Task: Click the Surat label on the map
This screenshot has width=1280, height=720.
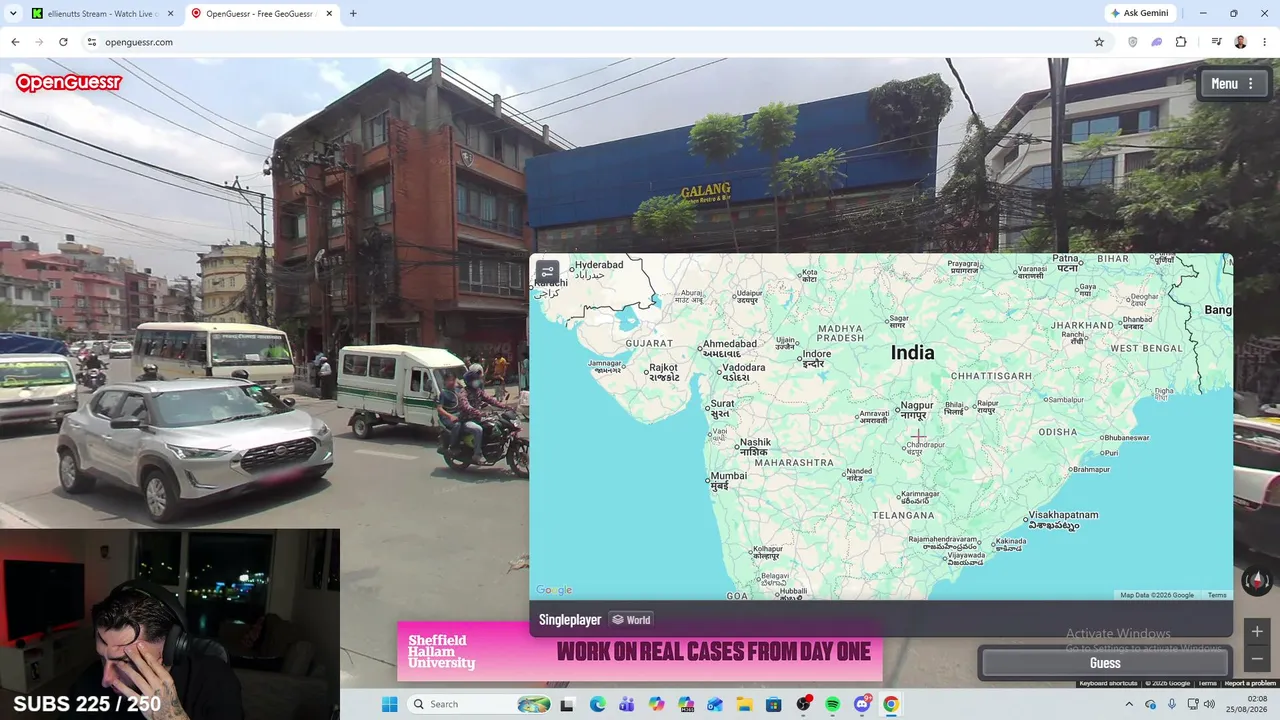Action: (x=722, y=408)
